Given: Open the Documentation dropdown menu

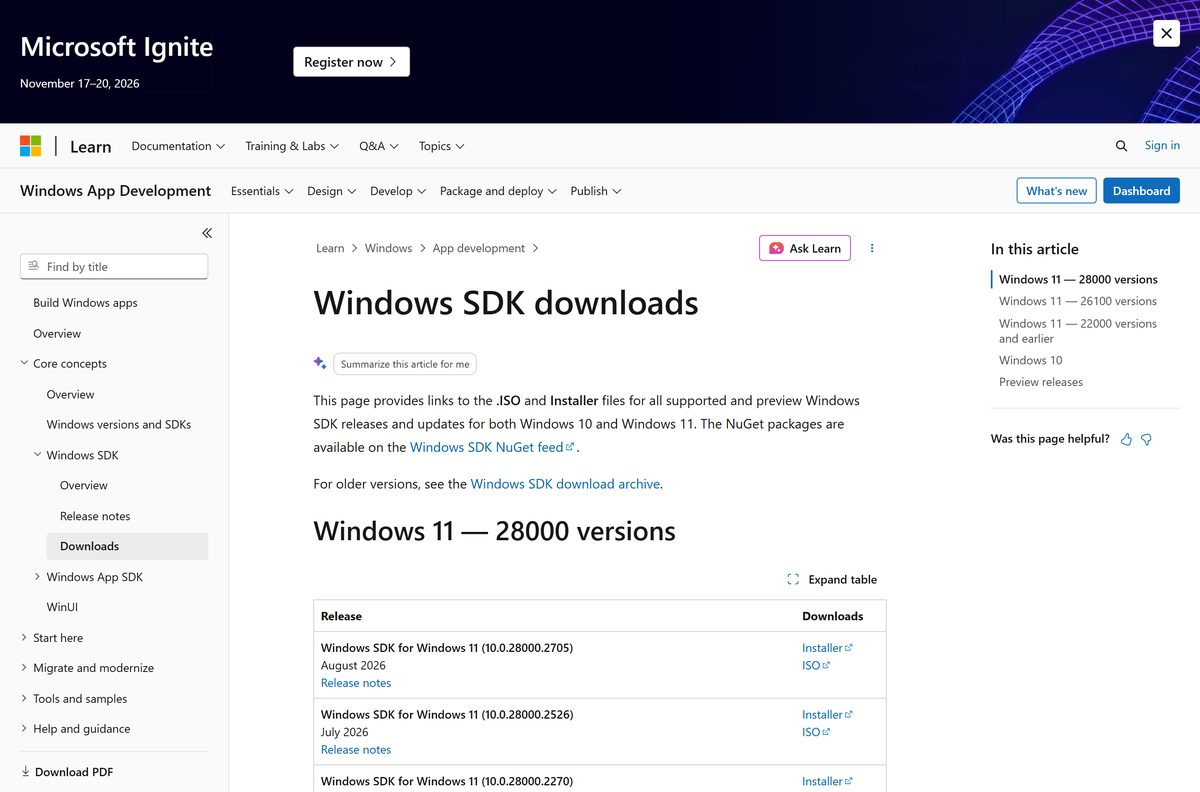Looking at the screenshot, I should tap(178, 146).
